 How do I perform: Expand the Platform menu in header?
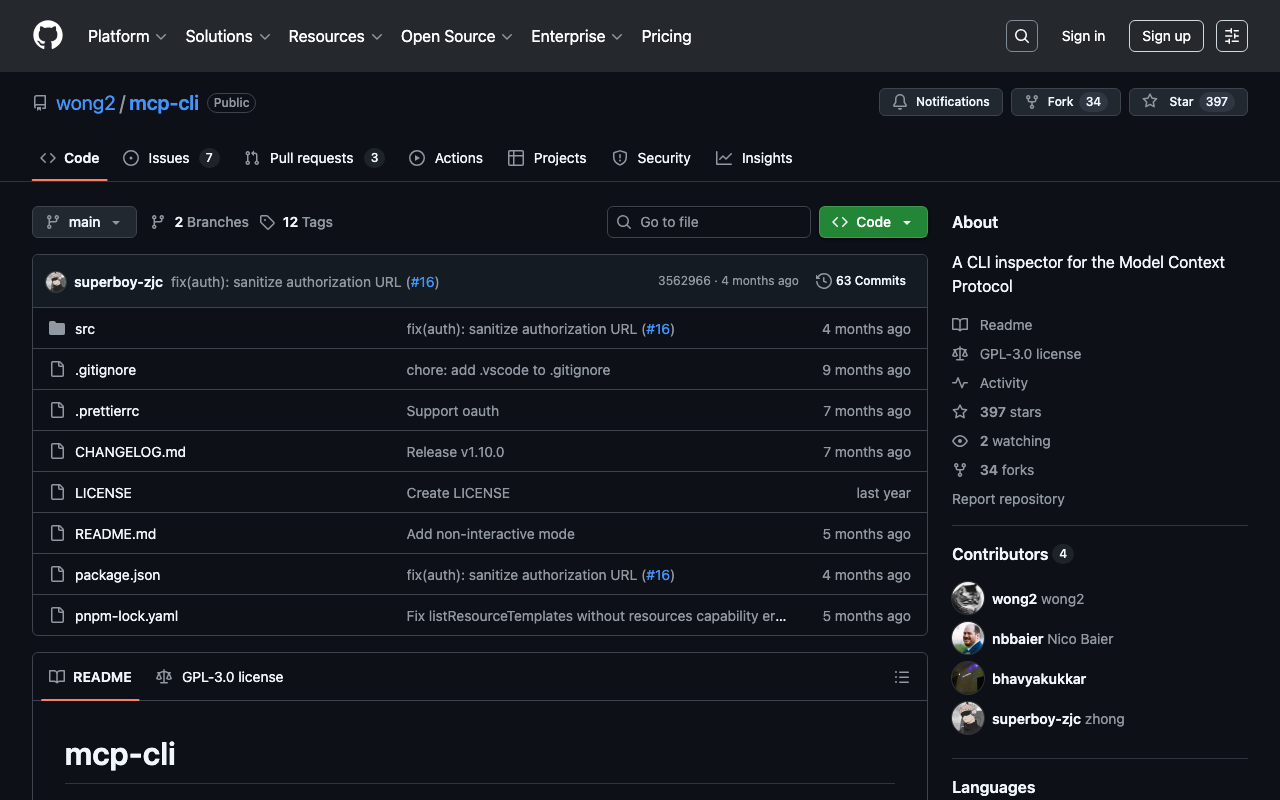[x=127, y=36]
